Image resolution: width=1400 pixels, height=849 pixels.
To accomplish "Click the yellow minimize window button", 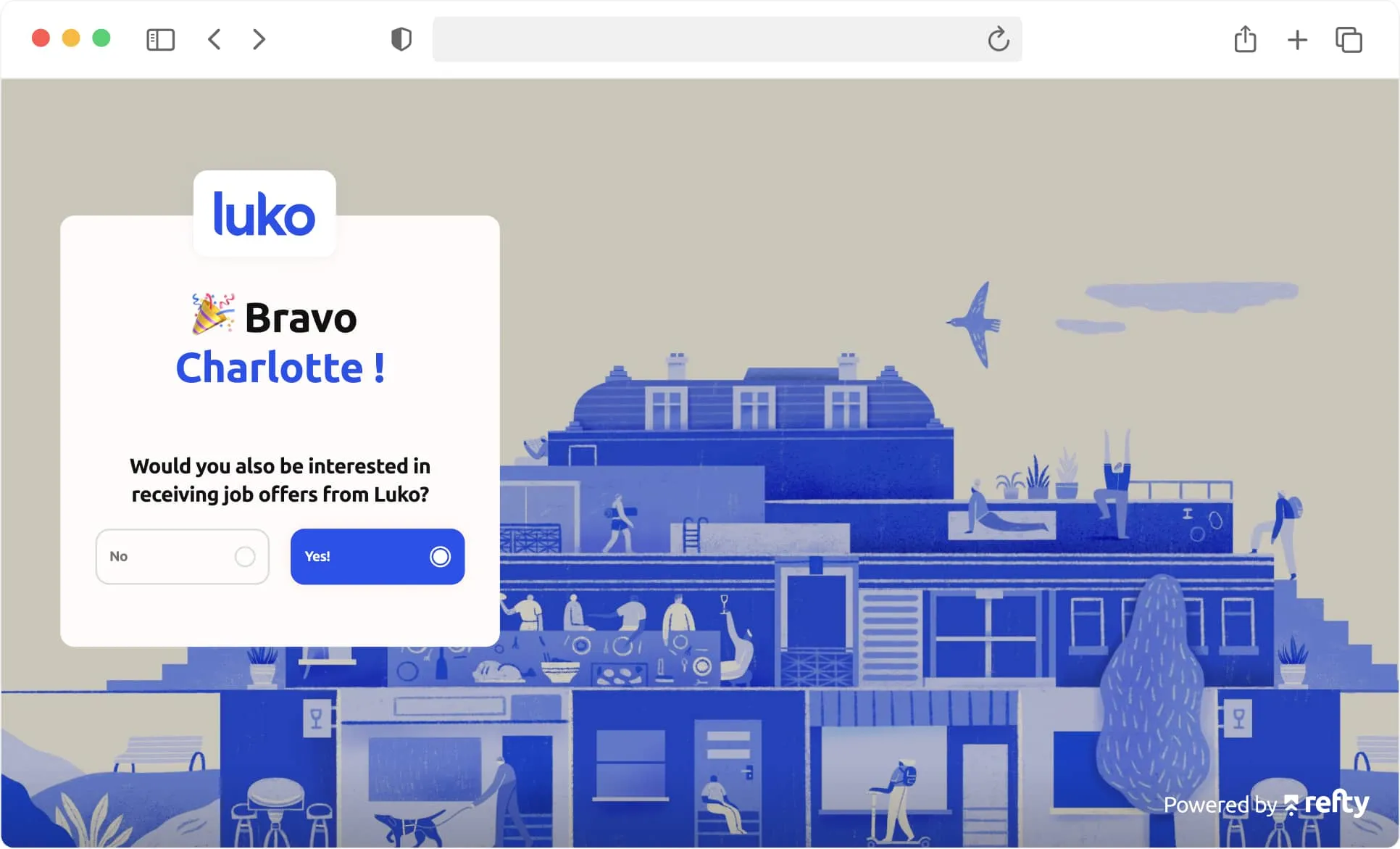I will pyautogui.click(x=71, y=38).
